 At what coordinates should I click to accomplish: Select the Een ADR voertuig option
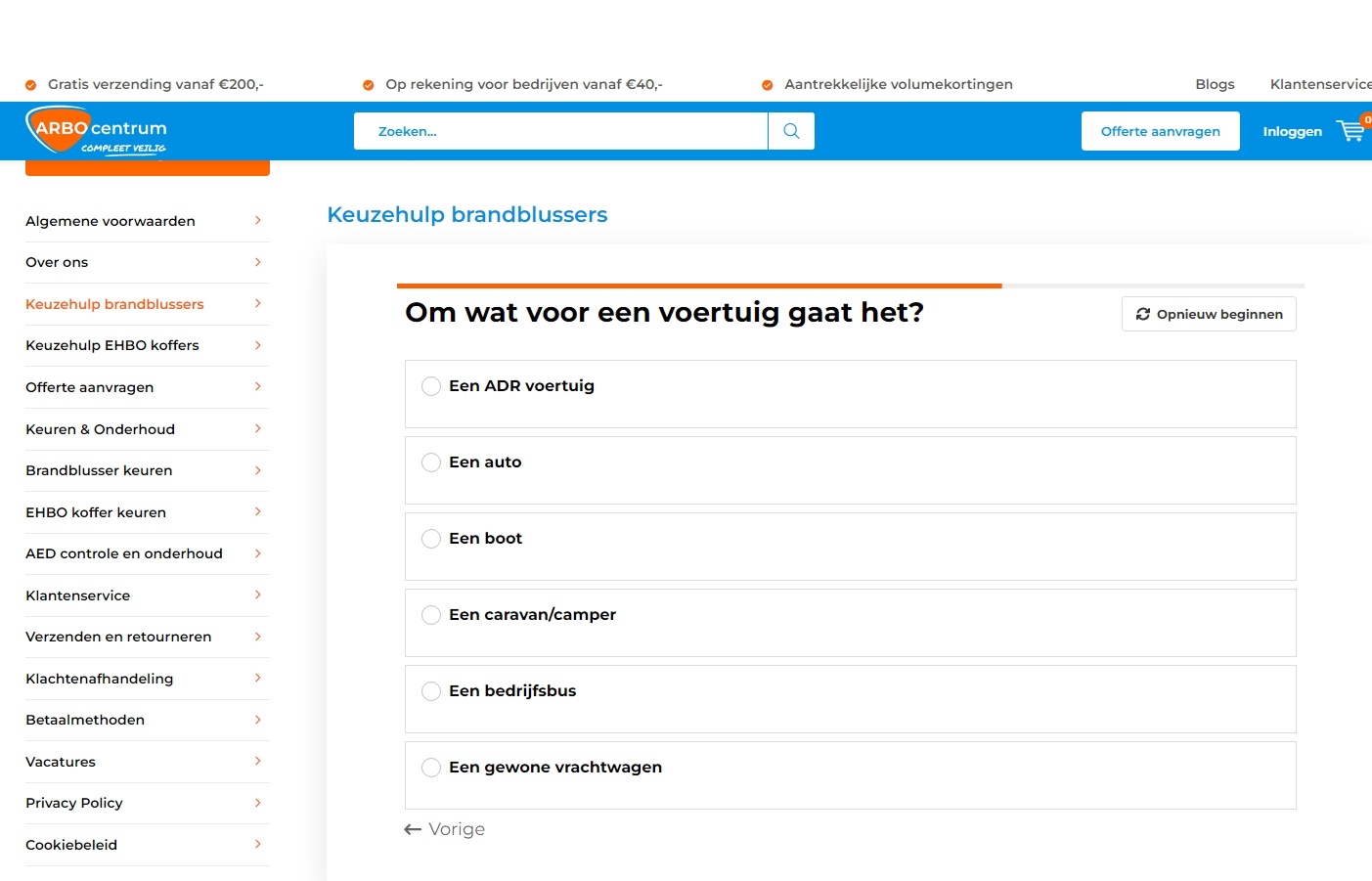point(431,386)
